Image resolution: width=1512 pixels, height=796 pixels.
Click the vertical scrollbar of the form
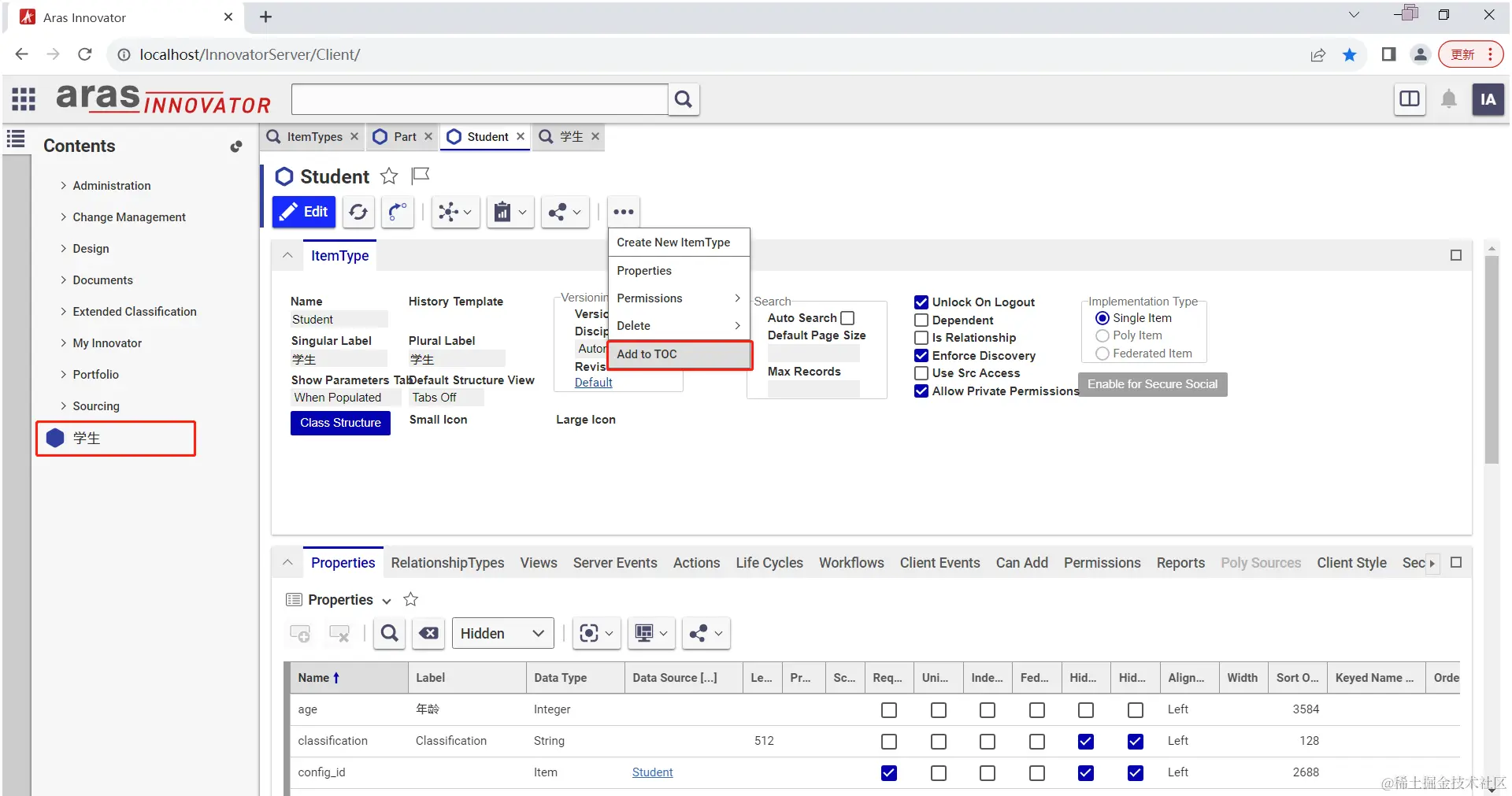tap(1492, 358)
